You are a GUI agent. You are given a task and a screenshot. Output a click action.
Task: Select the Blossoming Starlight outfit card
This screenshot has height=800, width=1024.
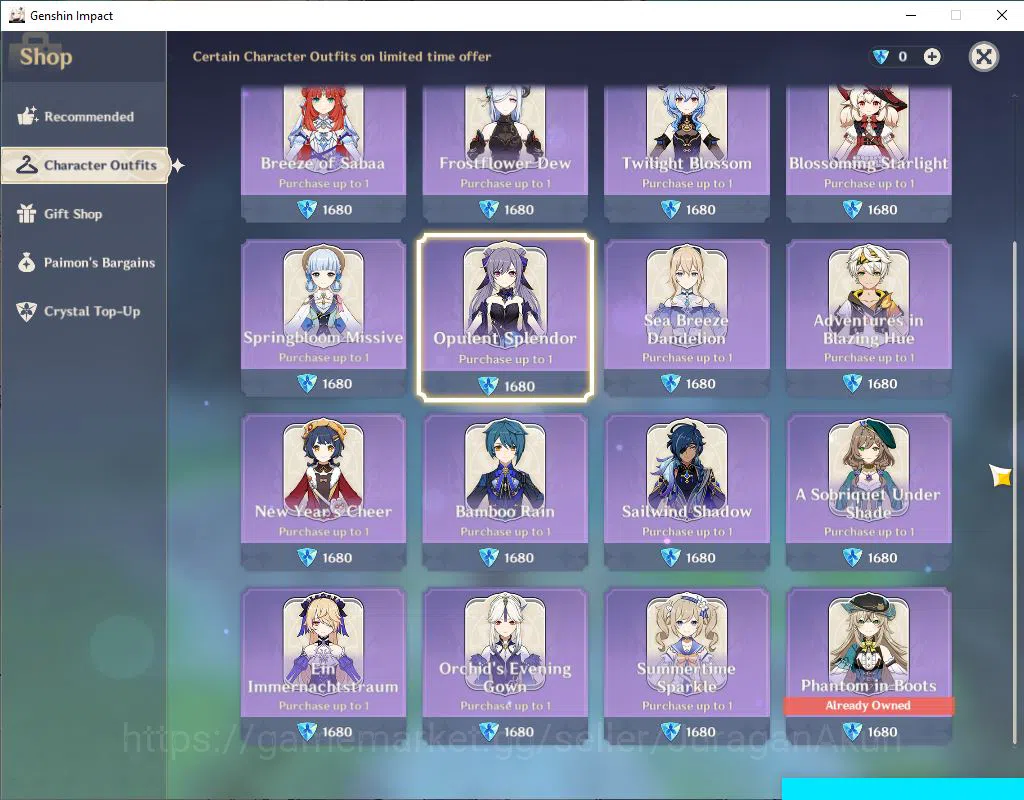click(x=869, y=153)
